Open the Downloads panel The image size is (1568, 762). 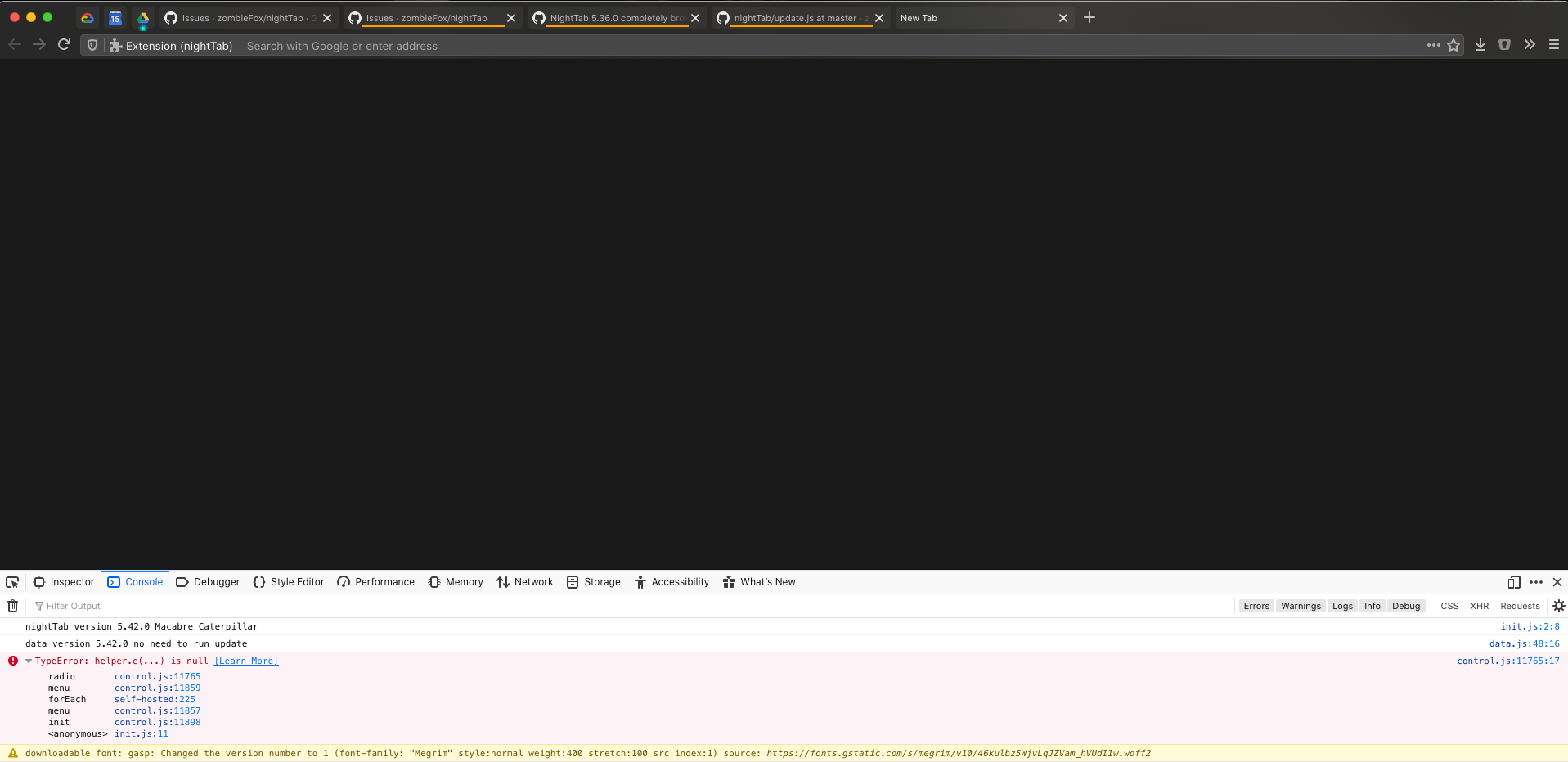(x=1480, y=45)
